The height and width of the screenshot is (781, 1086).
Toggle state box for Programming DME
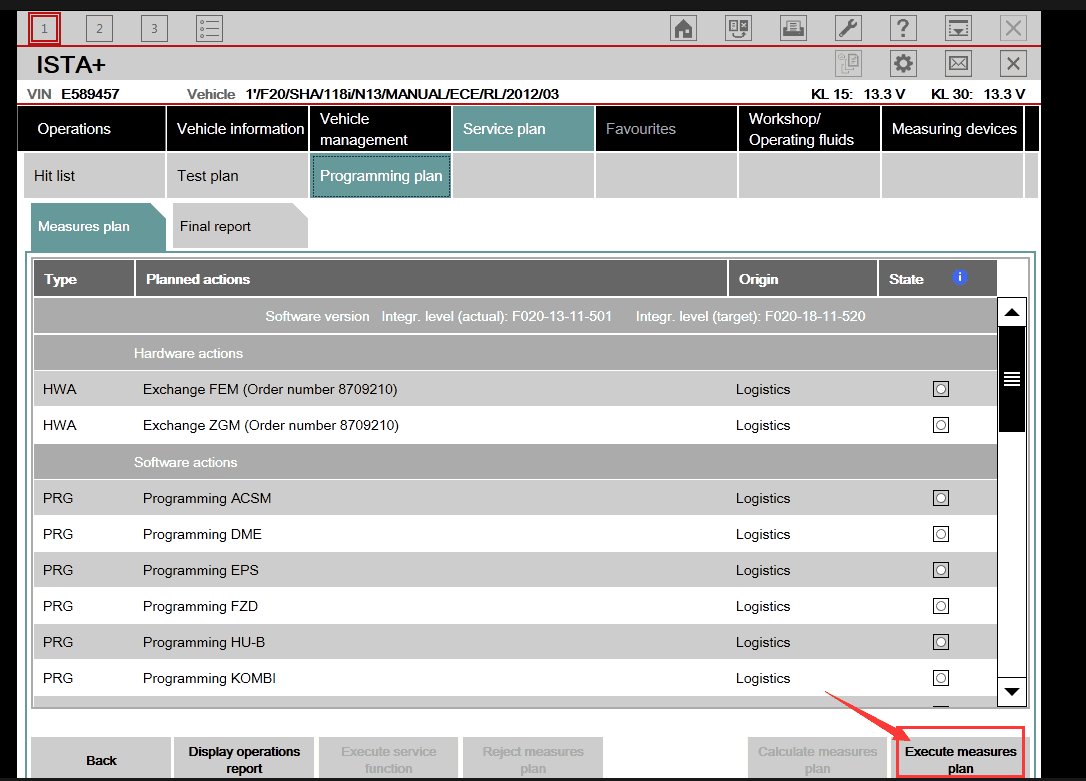click(941, 534)
